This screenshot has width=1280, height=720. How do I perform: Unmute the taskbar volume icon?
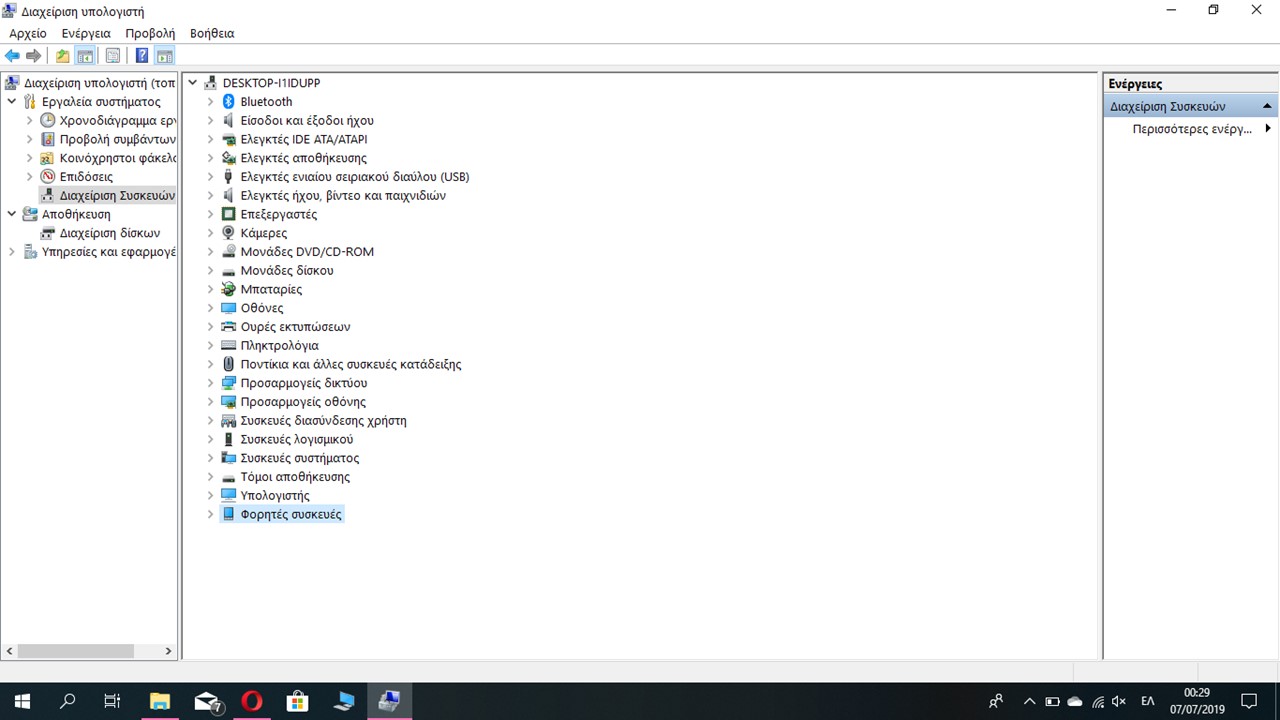click(x=1119, y=701)
